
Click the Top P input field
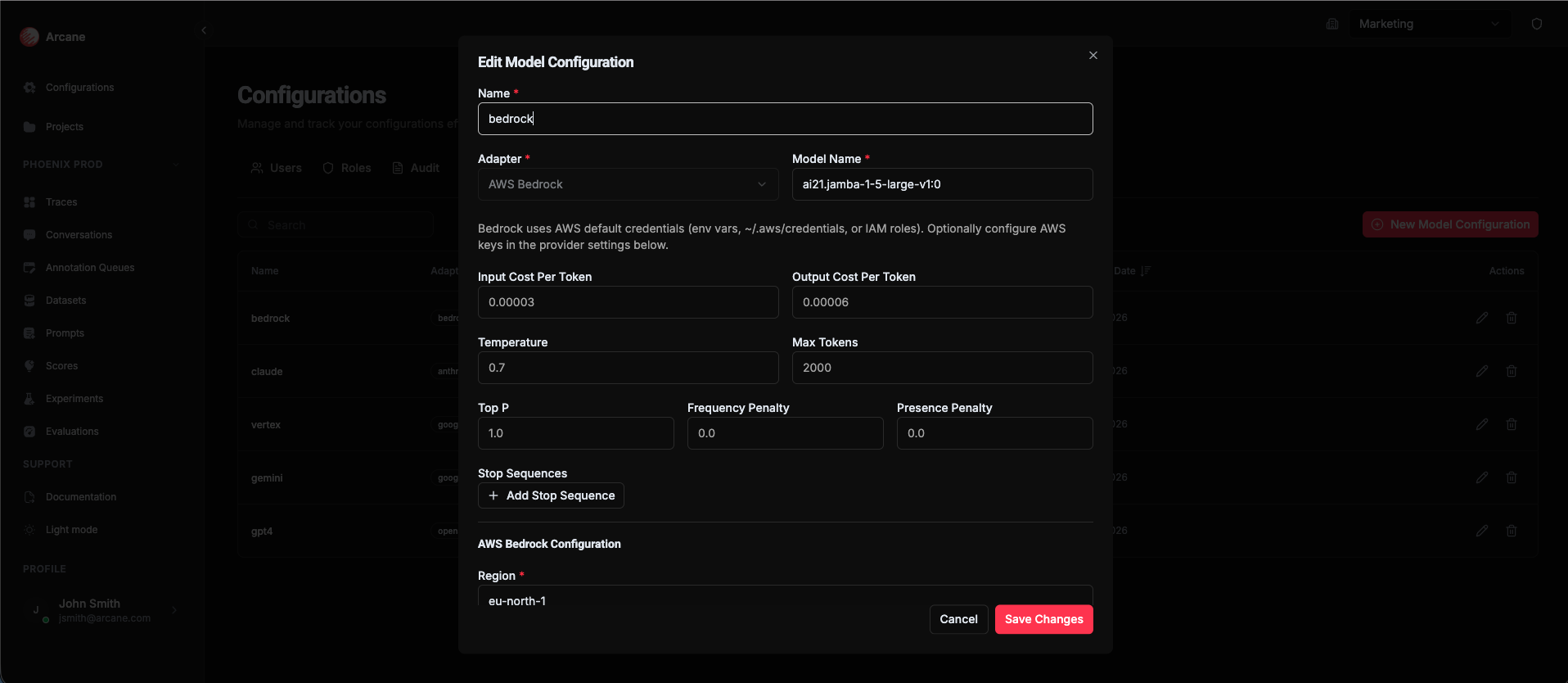click(x=575, y=433)
